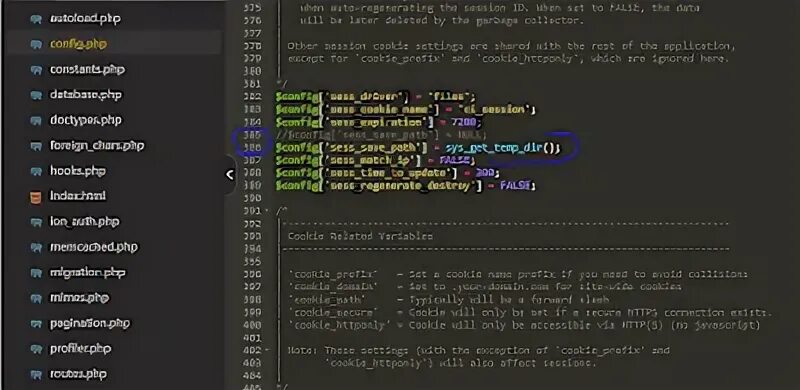
Task: Click the HTML5 icon beside index.html
Action: [x=36, y=197]
